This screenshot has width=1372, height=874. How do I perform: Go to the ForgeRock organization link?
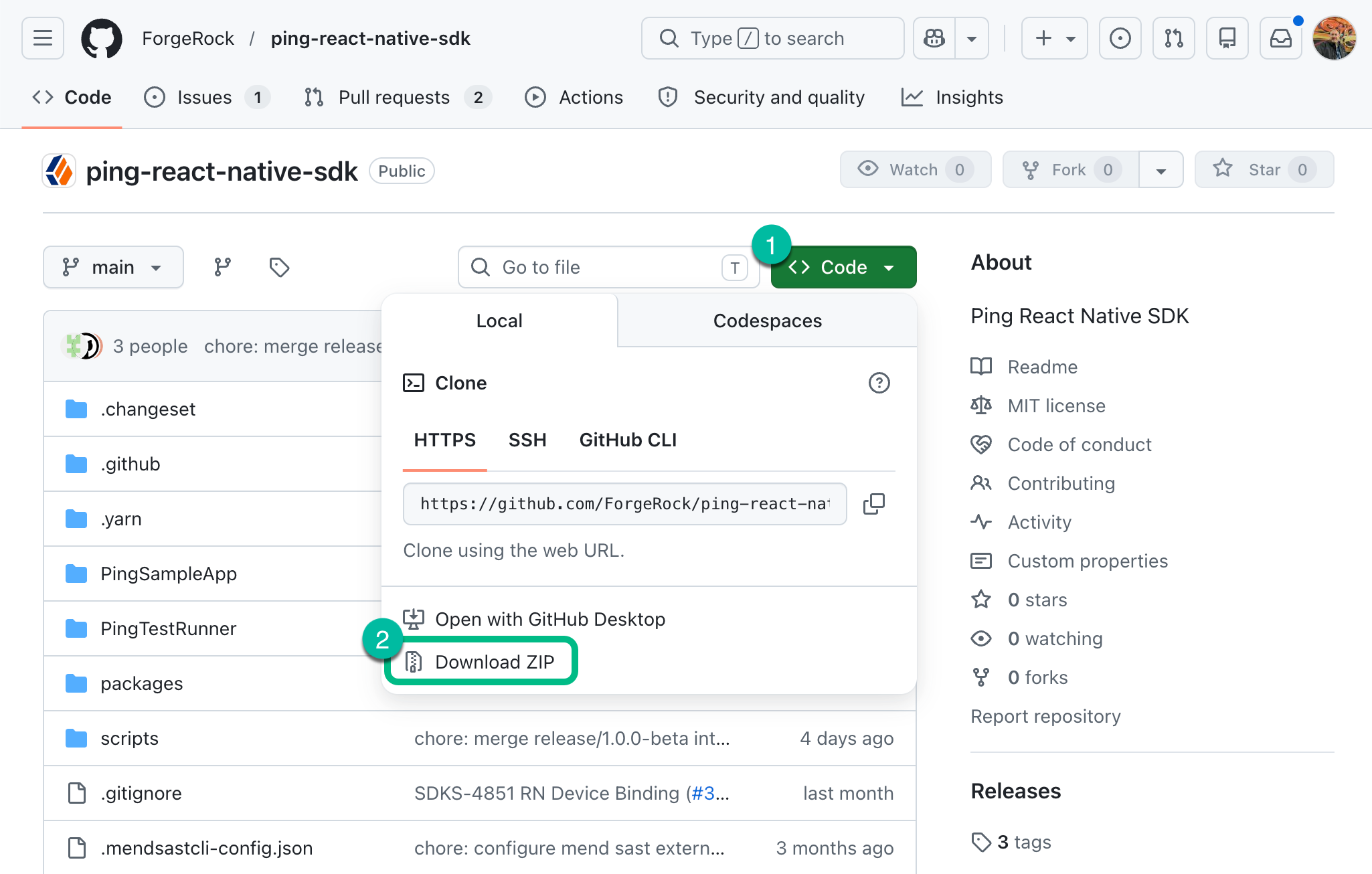tap(188, 38)
